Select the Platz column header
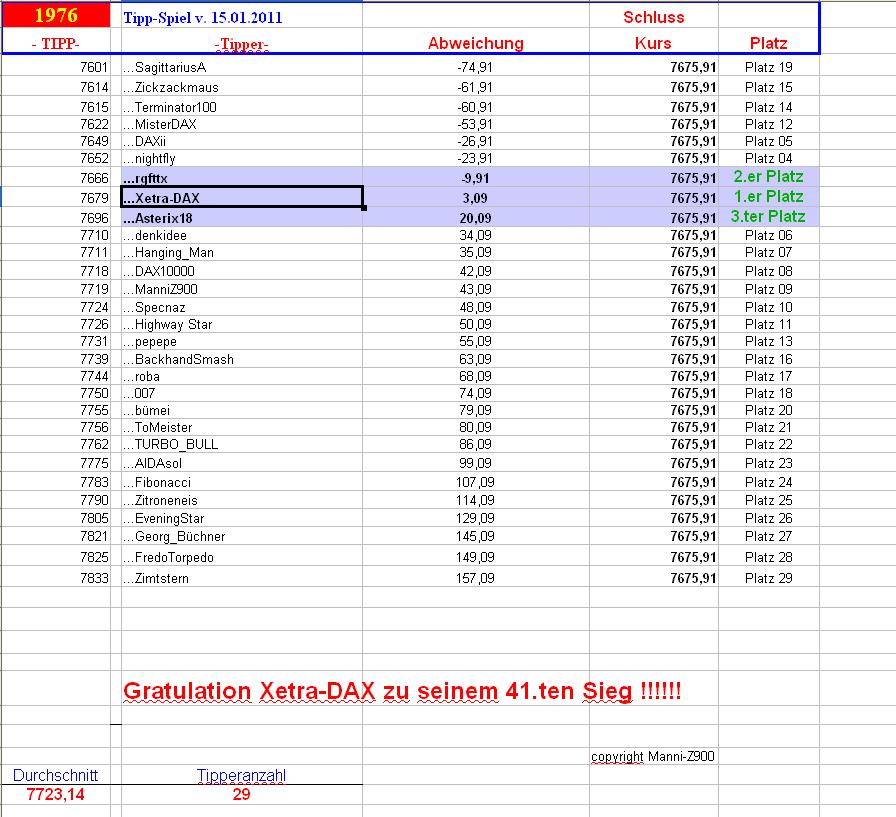This screenshot has width=896, height=817. click(x=769, y=43)
